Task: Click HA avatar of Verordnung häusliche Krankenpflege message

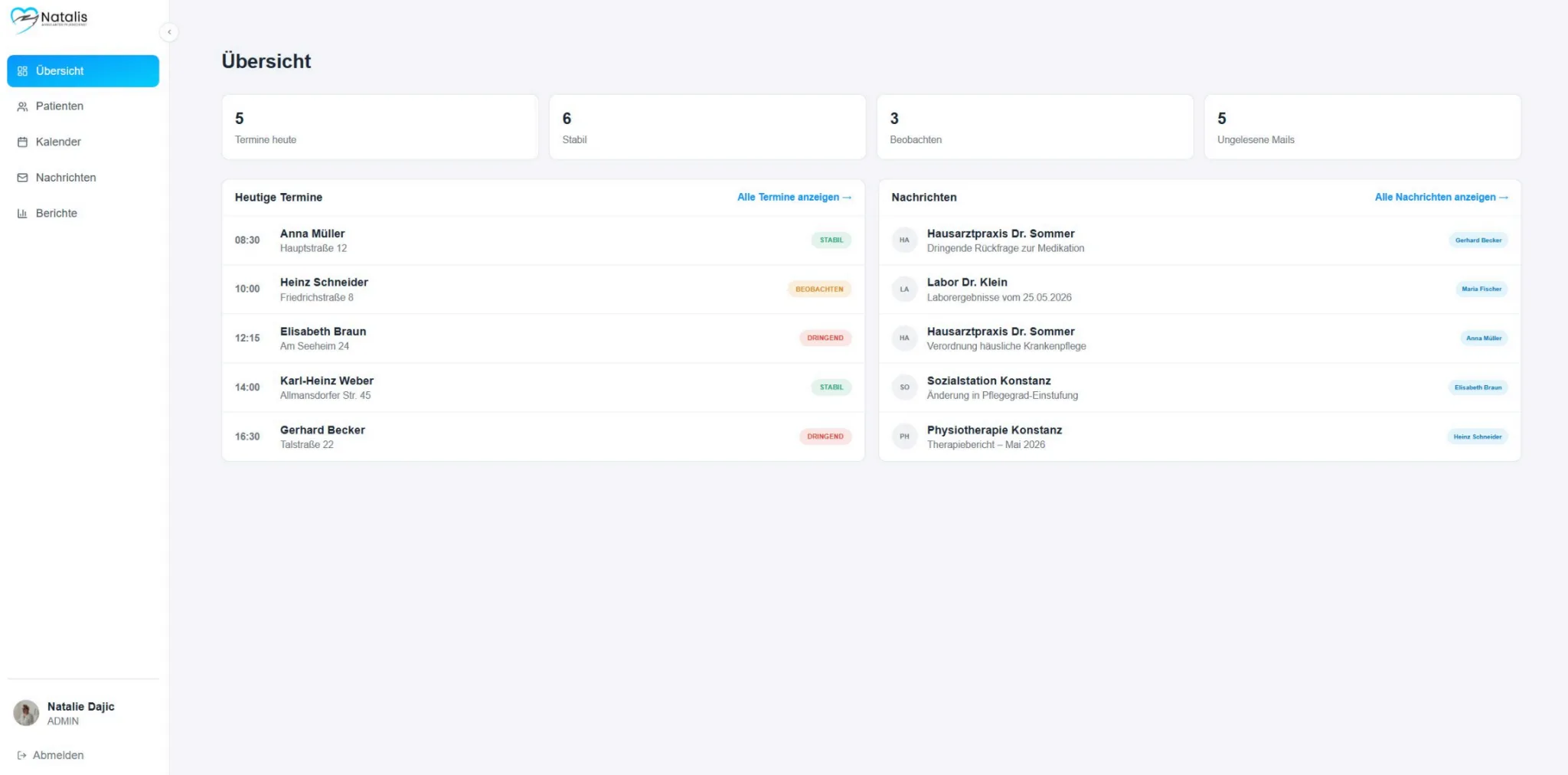Action: pos(904,338)
